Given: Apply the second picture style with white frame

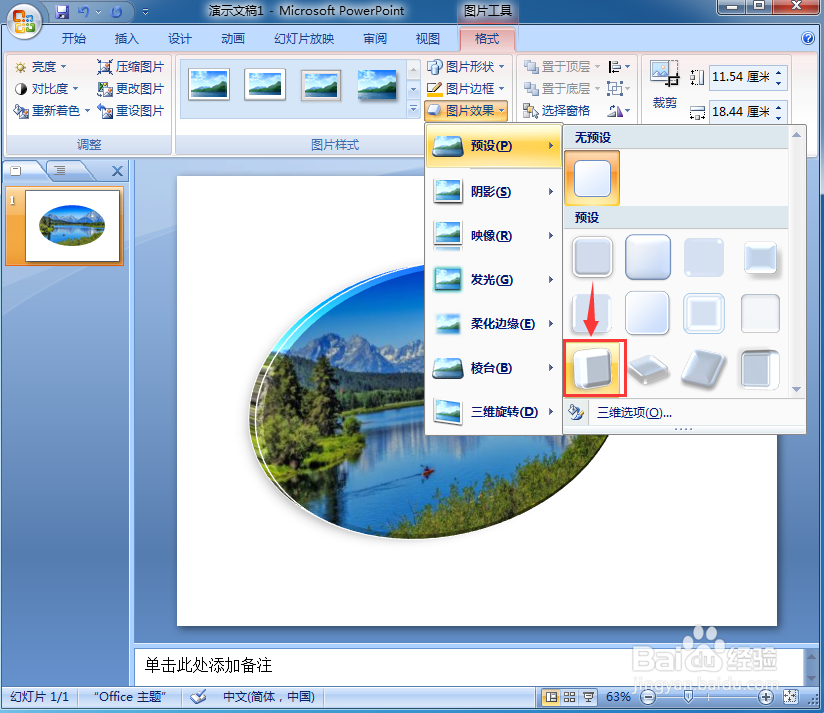Looking at the screenshot, I should point(265,85).
